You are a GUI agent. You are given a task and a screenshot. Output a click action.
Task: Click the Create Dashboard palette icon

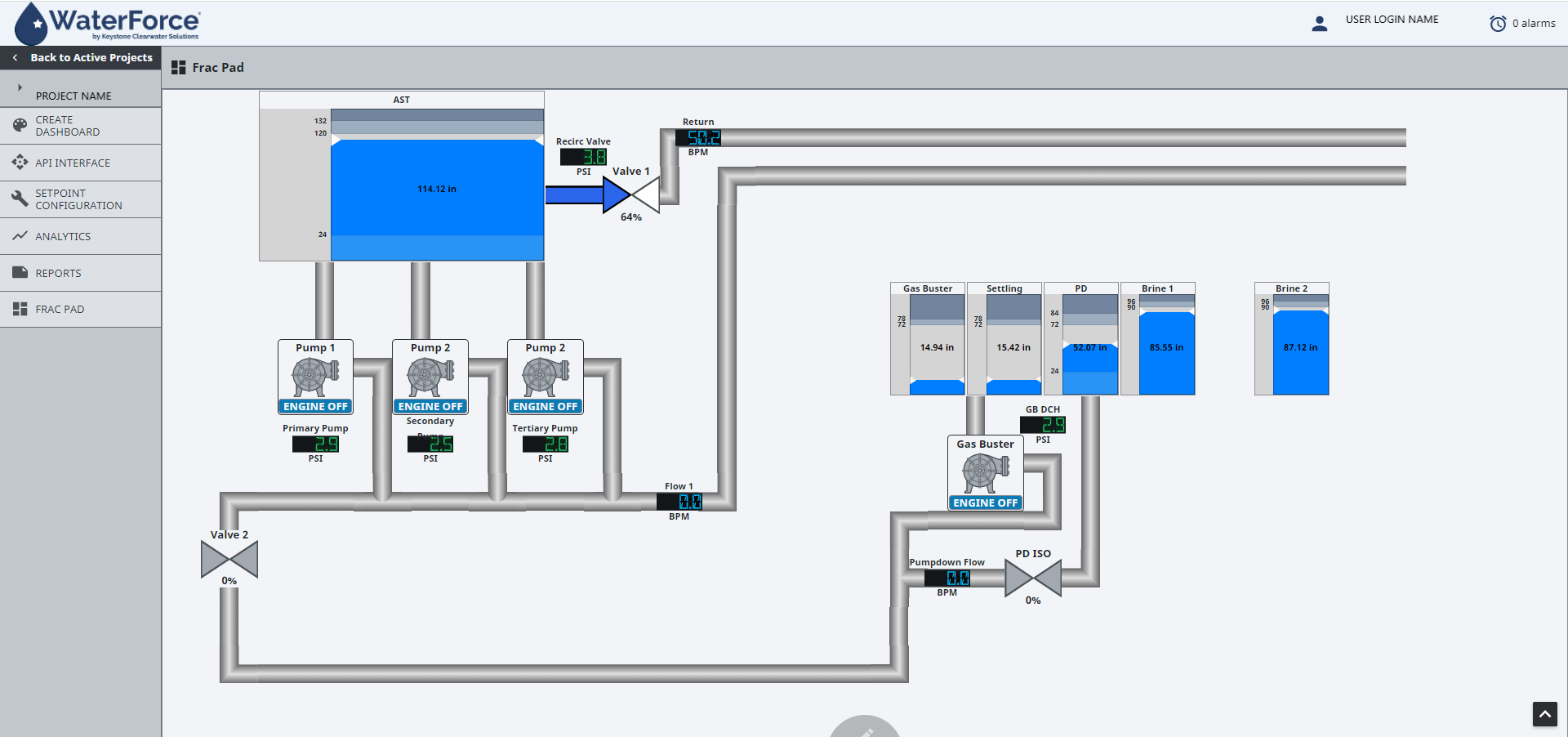(x=20, y=125)
